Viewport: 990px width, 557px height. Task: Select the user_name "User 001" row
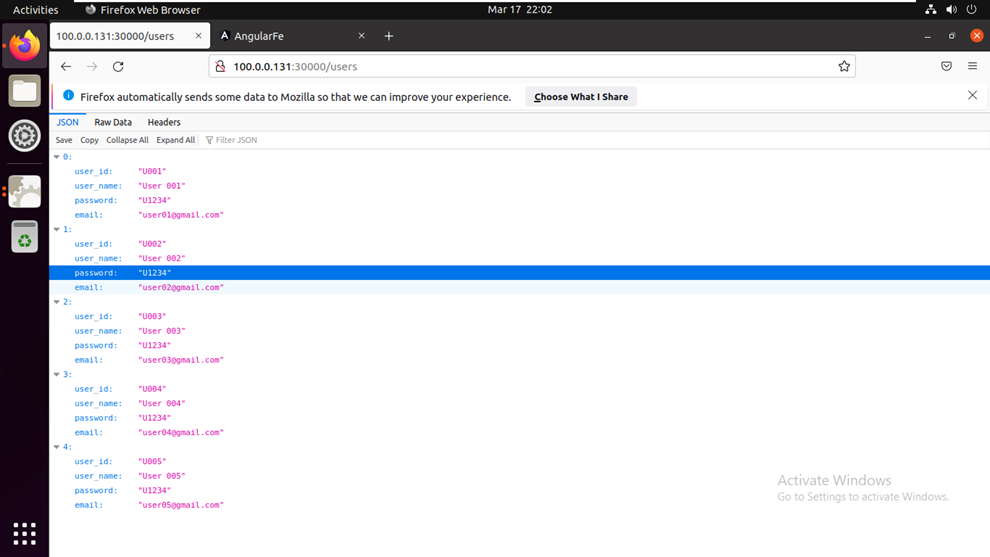click(x=519, y=186)
